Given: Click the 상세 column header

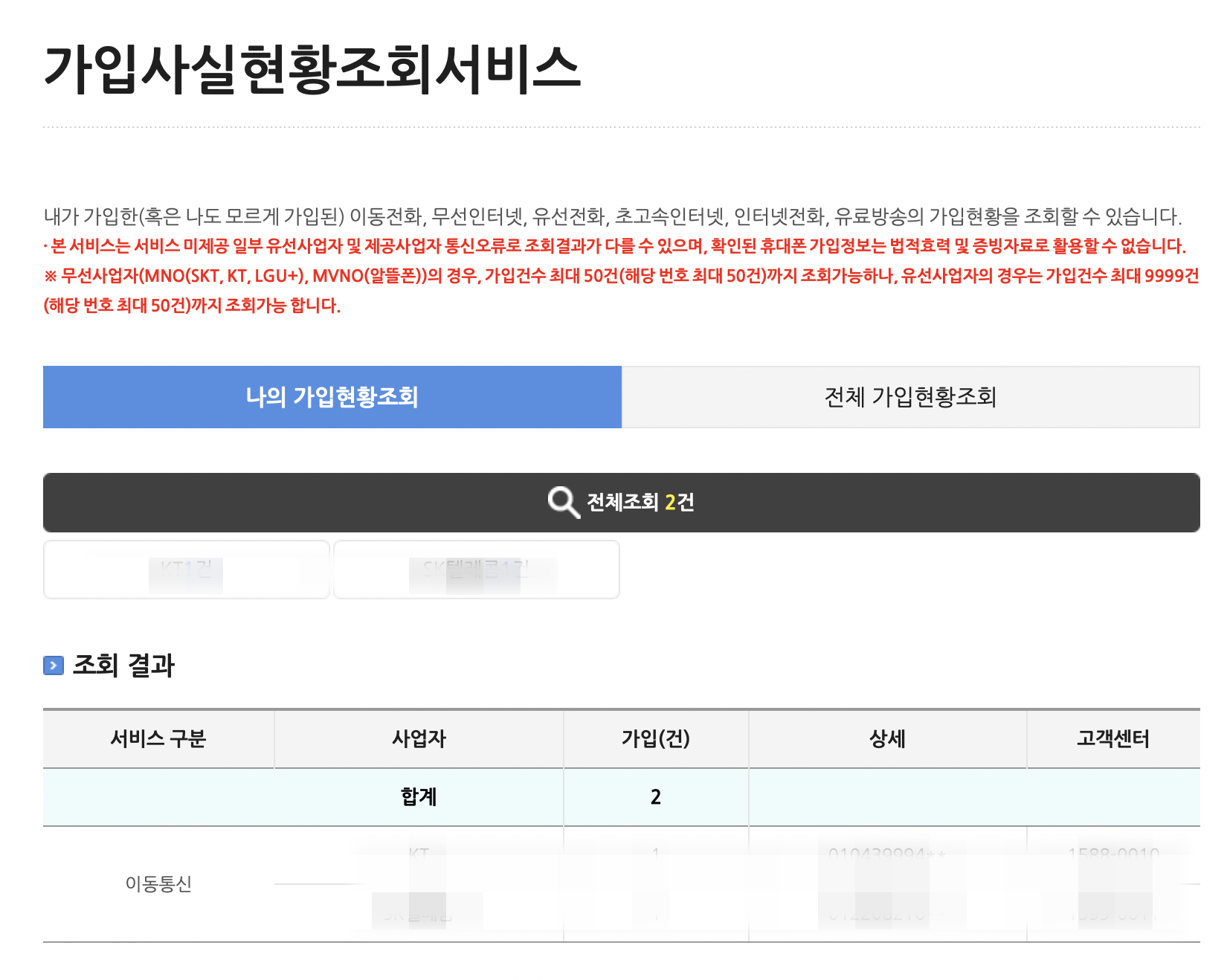Looking at the screenshot, I should click(x=888, y=739).
